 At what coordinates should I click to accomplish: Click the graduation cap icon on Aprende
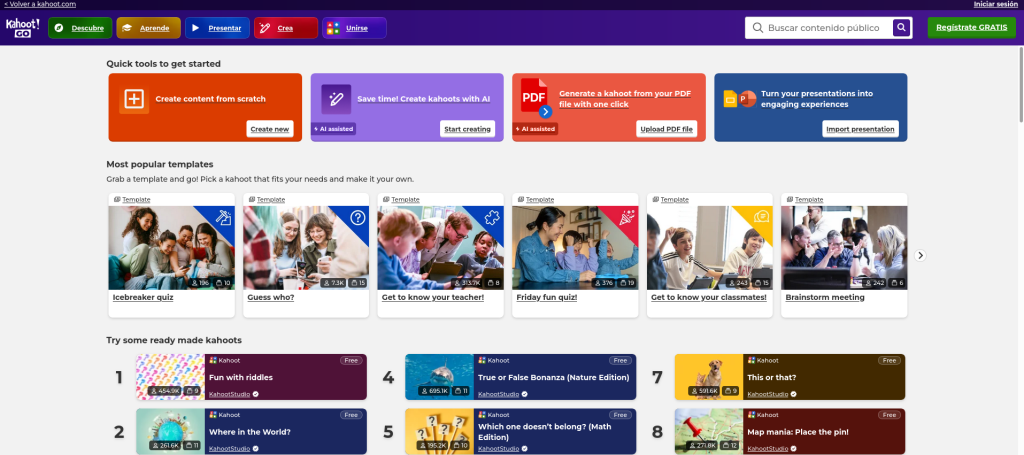pos(127,28)
